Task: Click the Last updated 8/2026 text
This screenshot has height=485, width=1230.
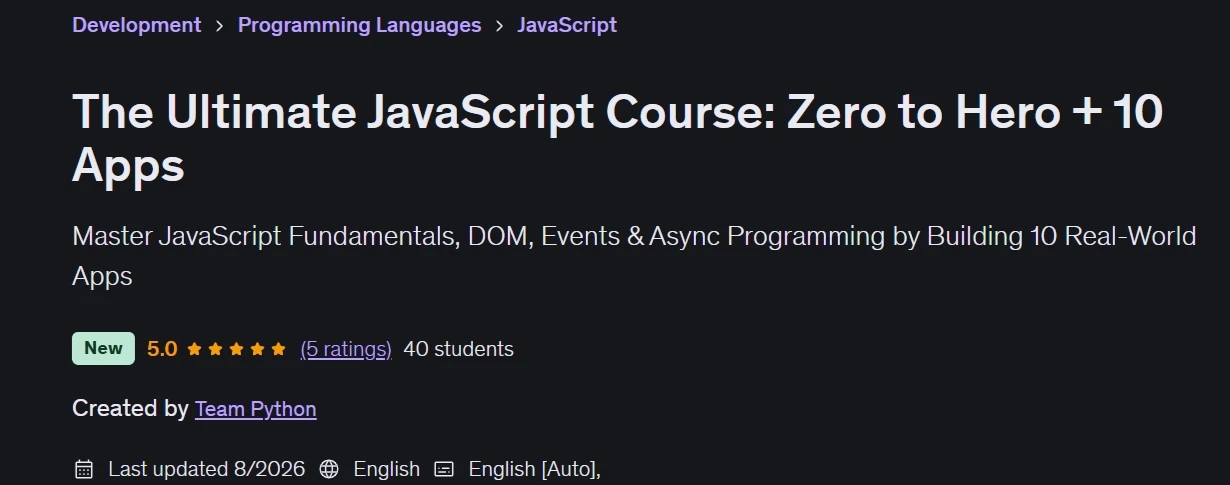Action: 208,469
